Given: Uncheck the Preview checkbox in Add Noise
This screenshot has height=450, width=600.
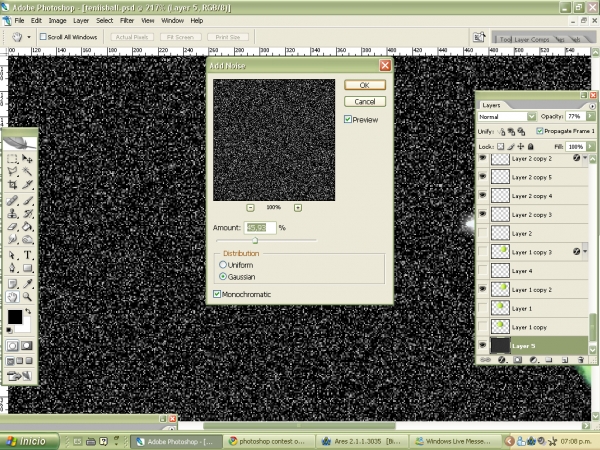Looking at the screenshot, I should [x=347, y=119].
